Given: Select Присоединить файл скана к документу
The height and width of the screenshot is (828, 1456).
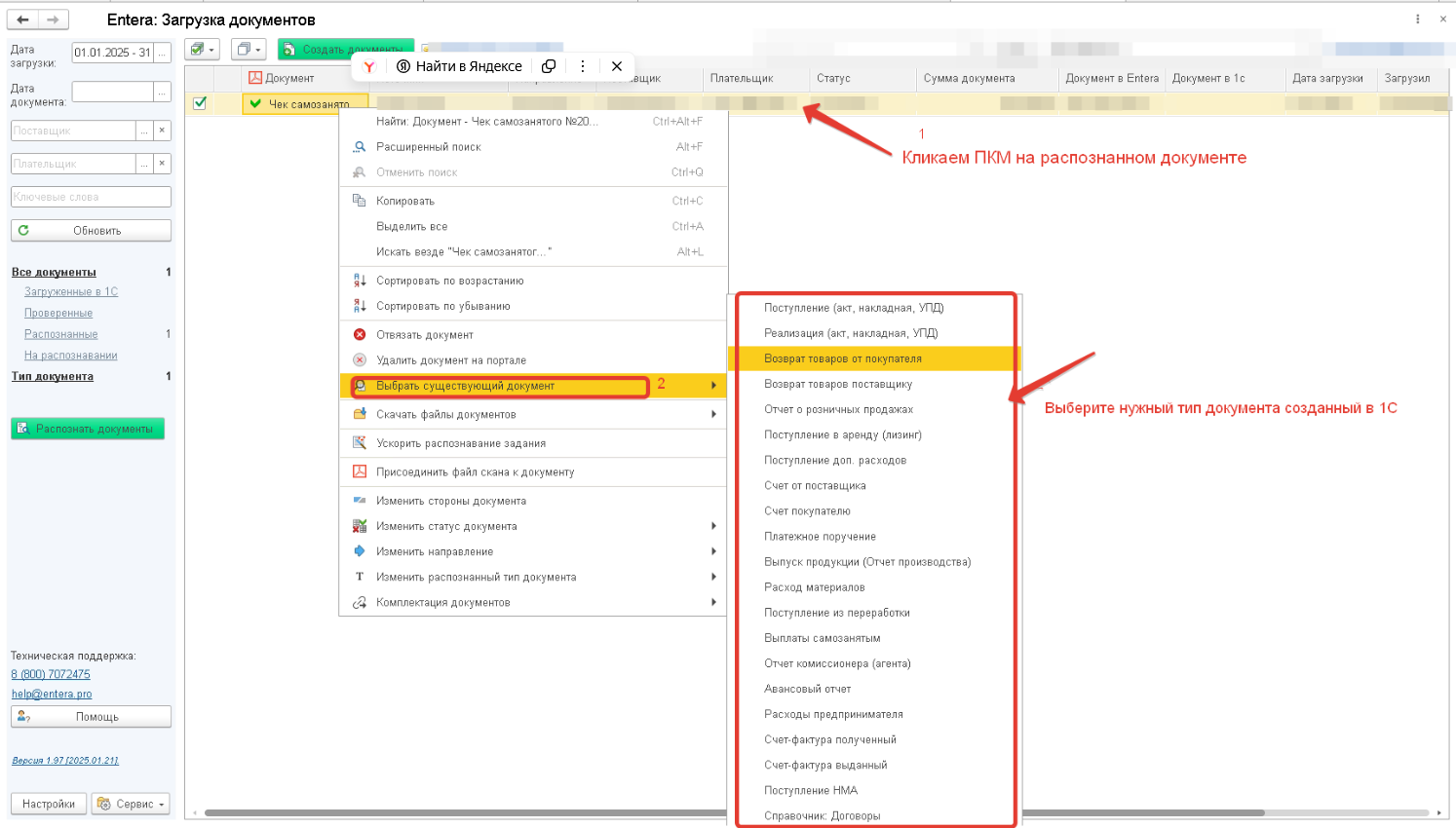Looking at the screenshot, I should pyautogui.click(x=533, y=472).
